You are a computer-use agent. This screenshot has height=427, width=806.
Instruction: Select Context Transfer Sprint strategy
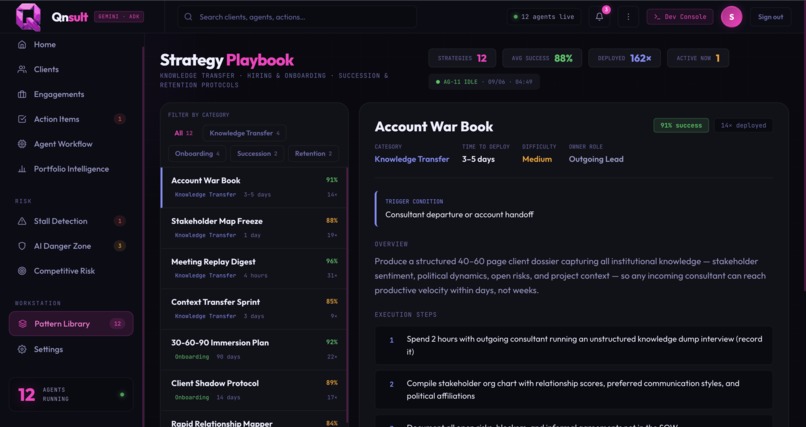click(x=254, y=309)
